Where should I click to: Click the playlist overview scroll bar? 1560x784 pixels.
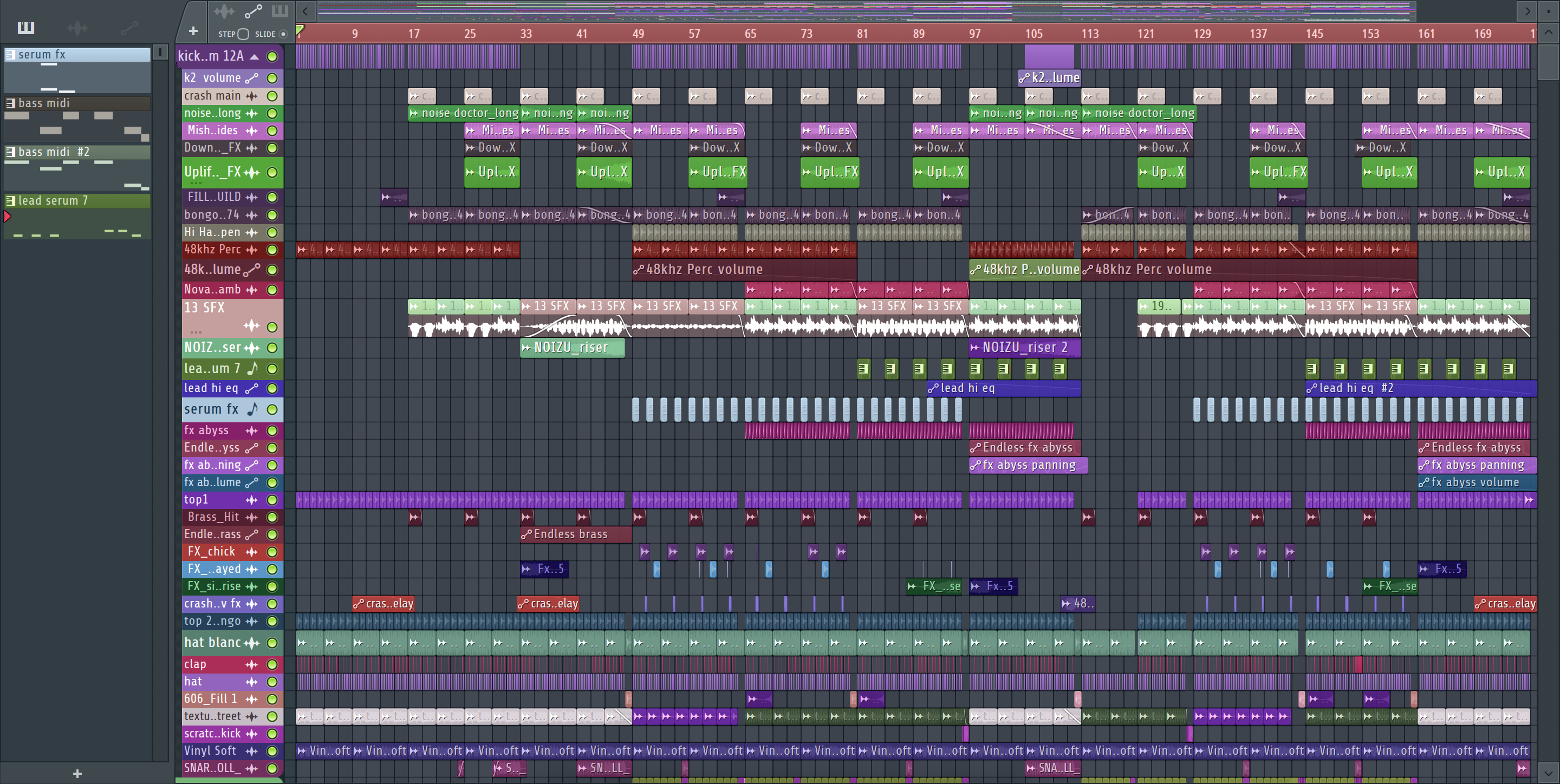pyautogui.click(x=866, y=11)
